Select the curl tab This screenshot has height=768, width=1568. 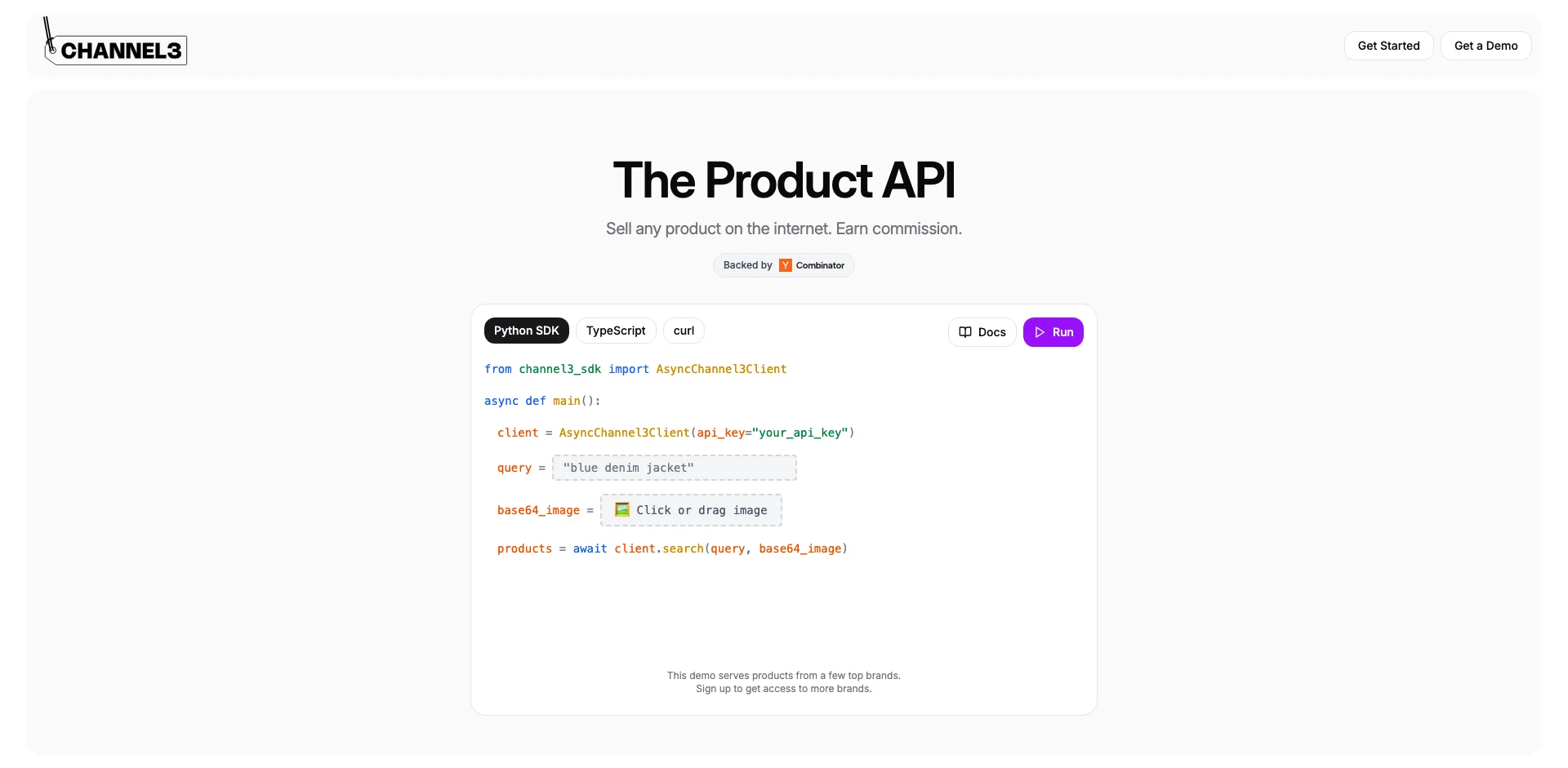pyautogui.click(x=684, y=331)
